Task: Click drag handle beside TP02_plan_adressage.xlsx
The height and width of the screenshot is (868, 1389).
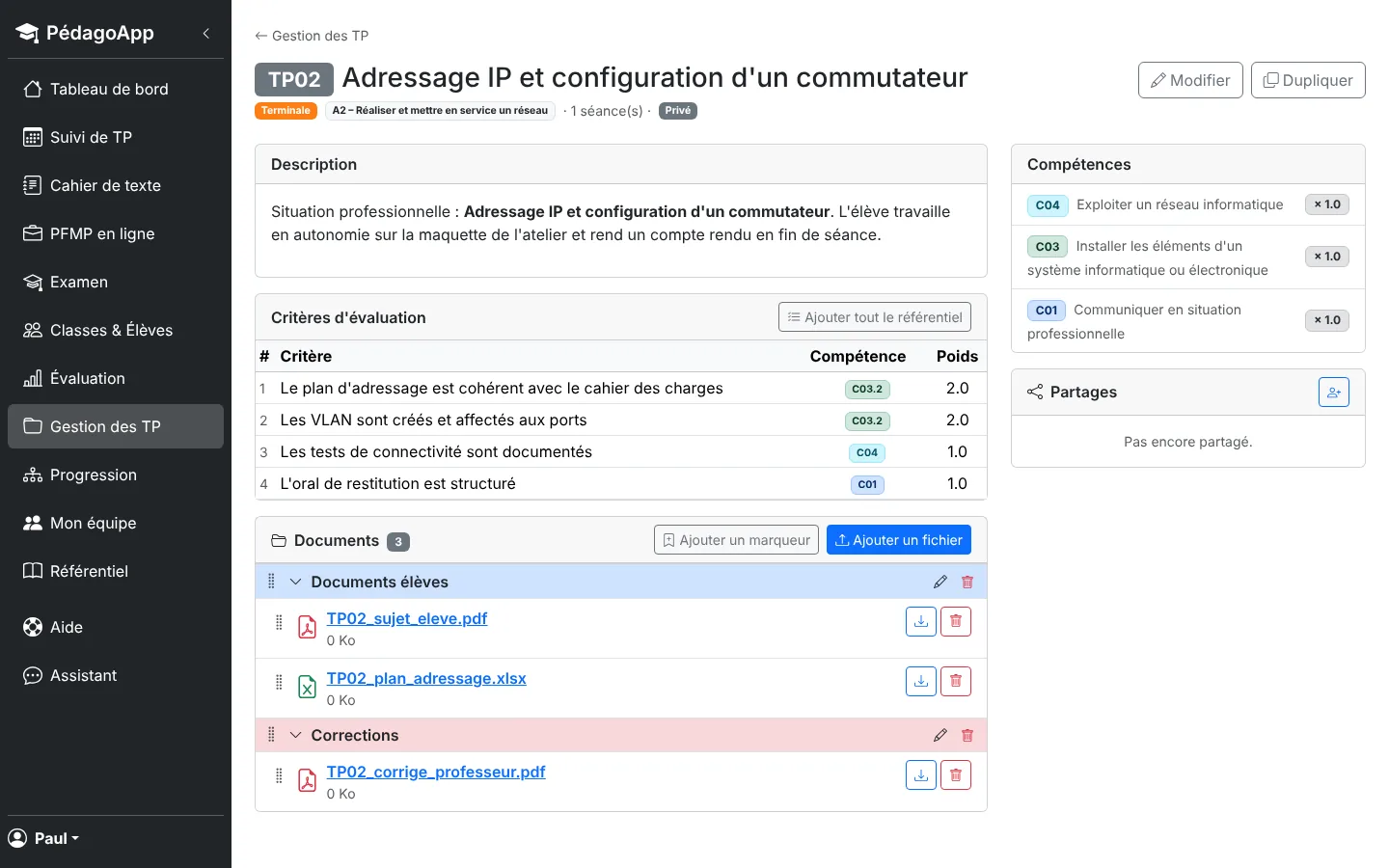Action: click(x=280, y=682)
